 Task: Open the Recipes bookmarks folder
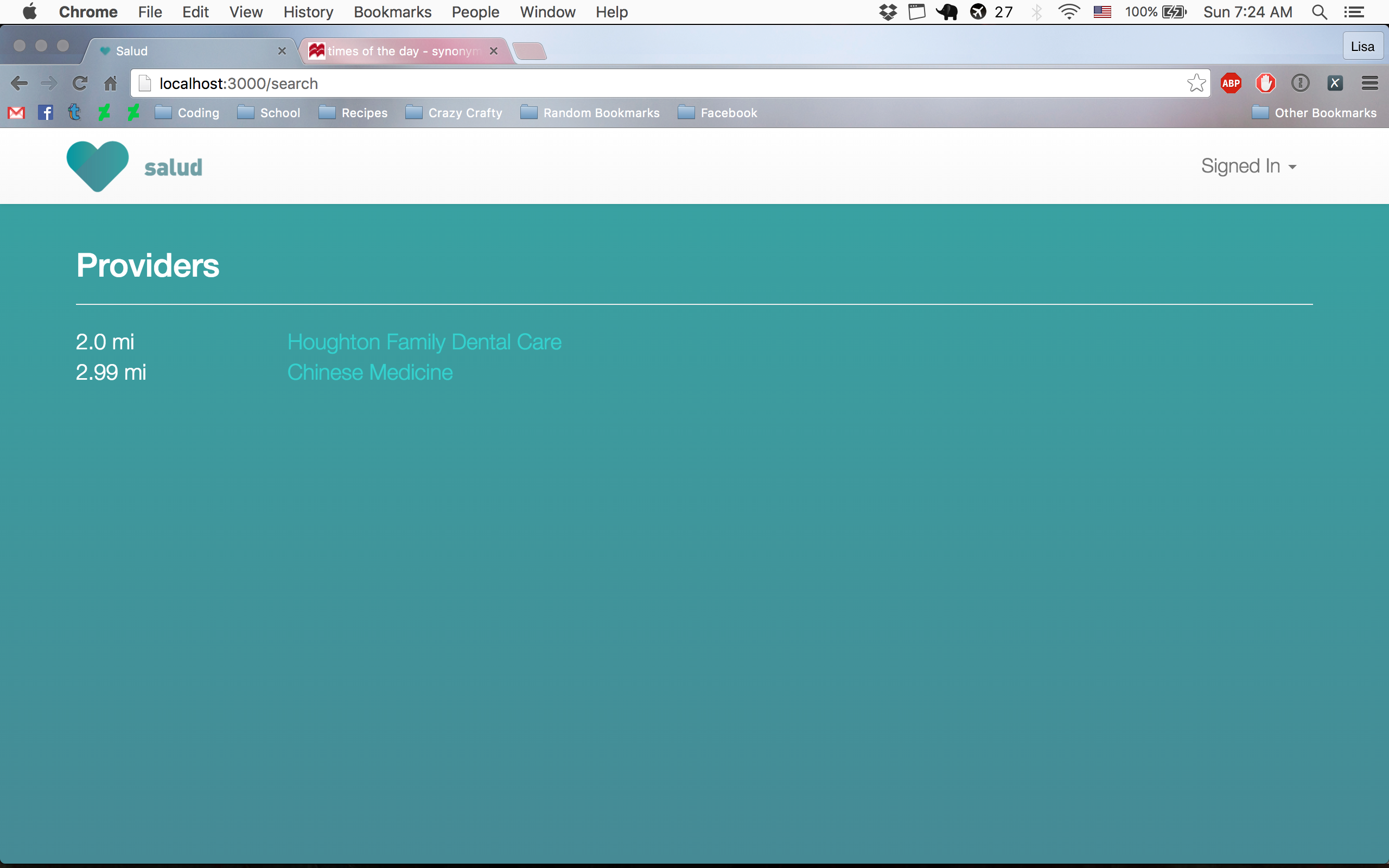[353, 113]
